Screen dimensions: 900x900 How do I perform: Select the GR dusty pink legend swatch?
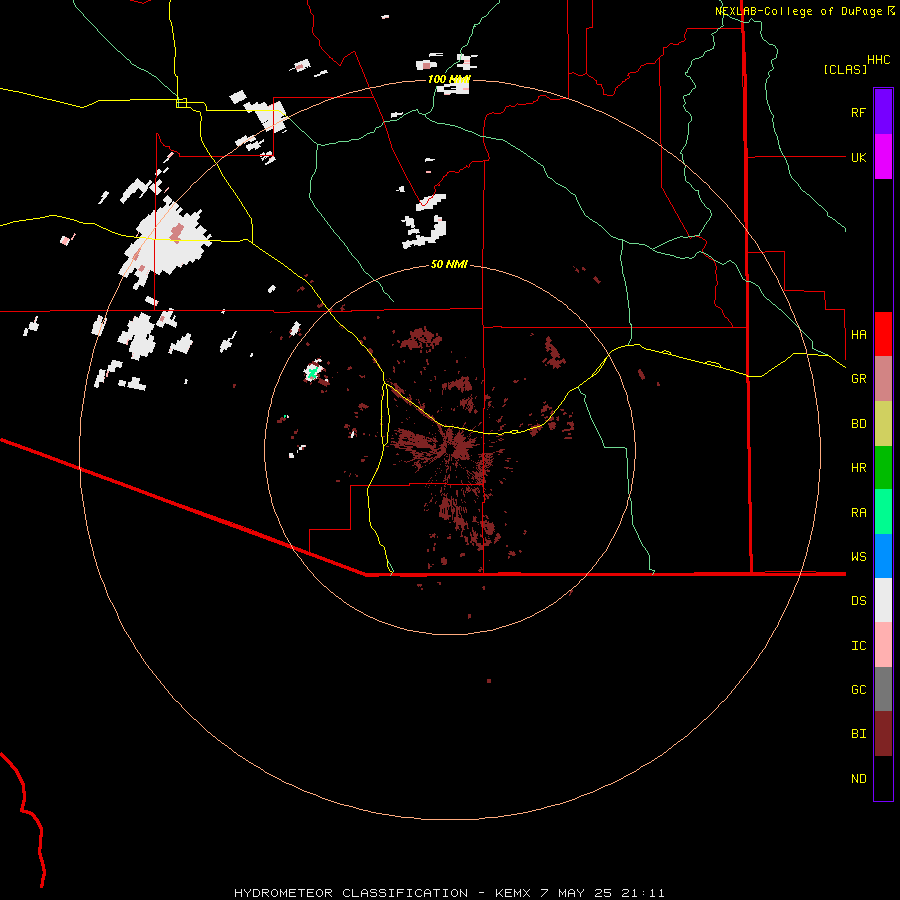point(883,379)
